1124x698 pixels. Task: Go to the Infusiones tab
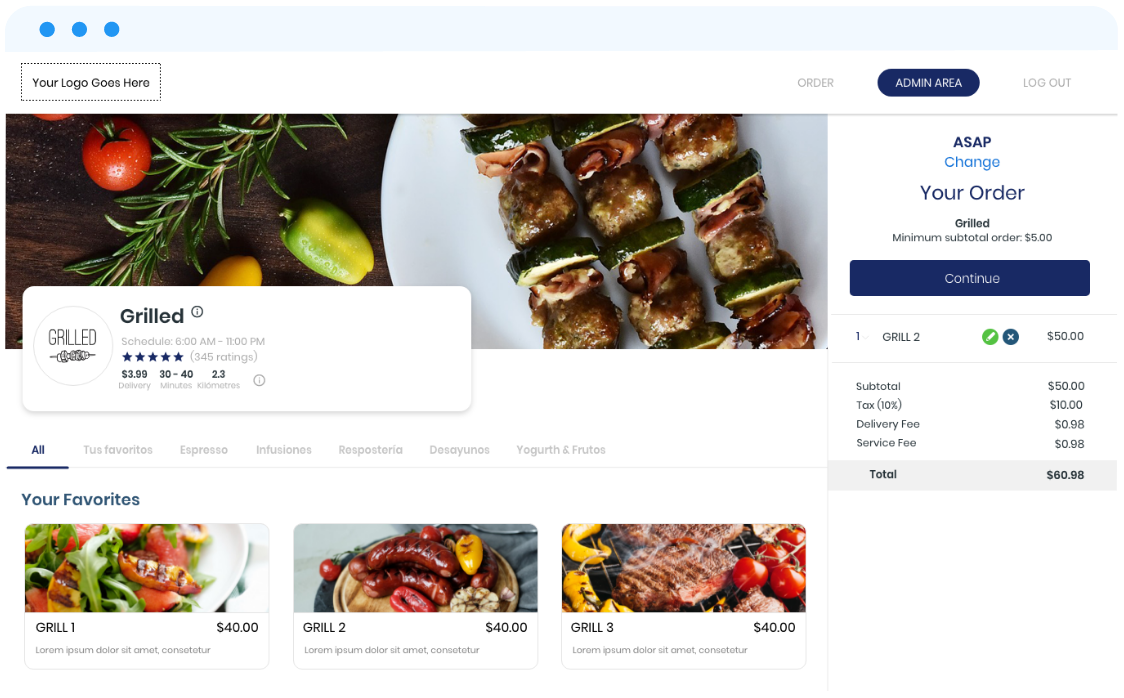[x=284, y=450]
